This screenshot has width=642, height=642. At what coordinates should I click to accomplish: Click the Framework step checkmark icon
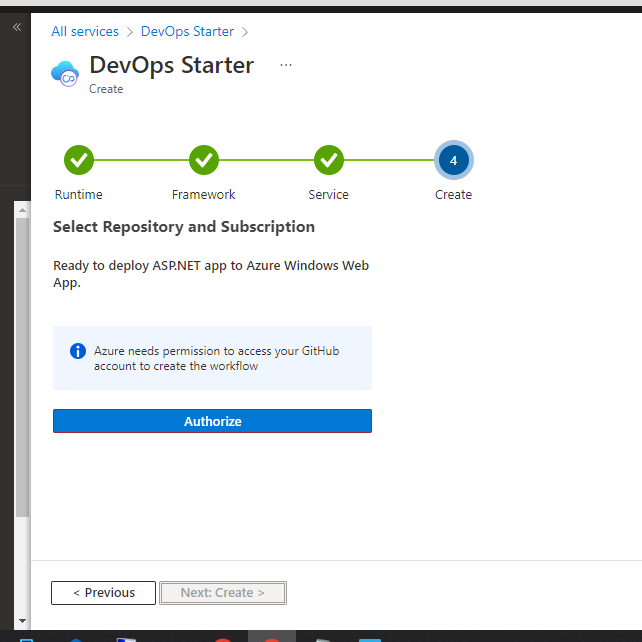click(204, 159)
